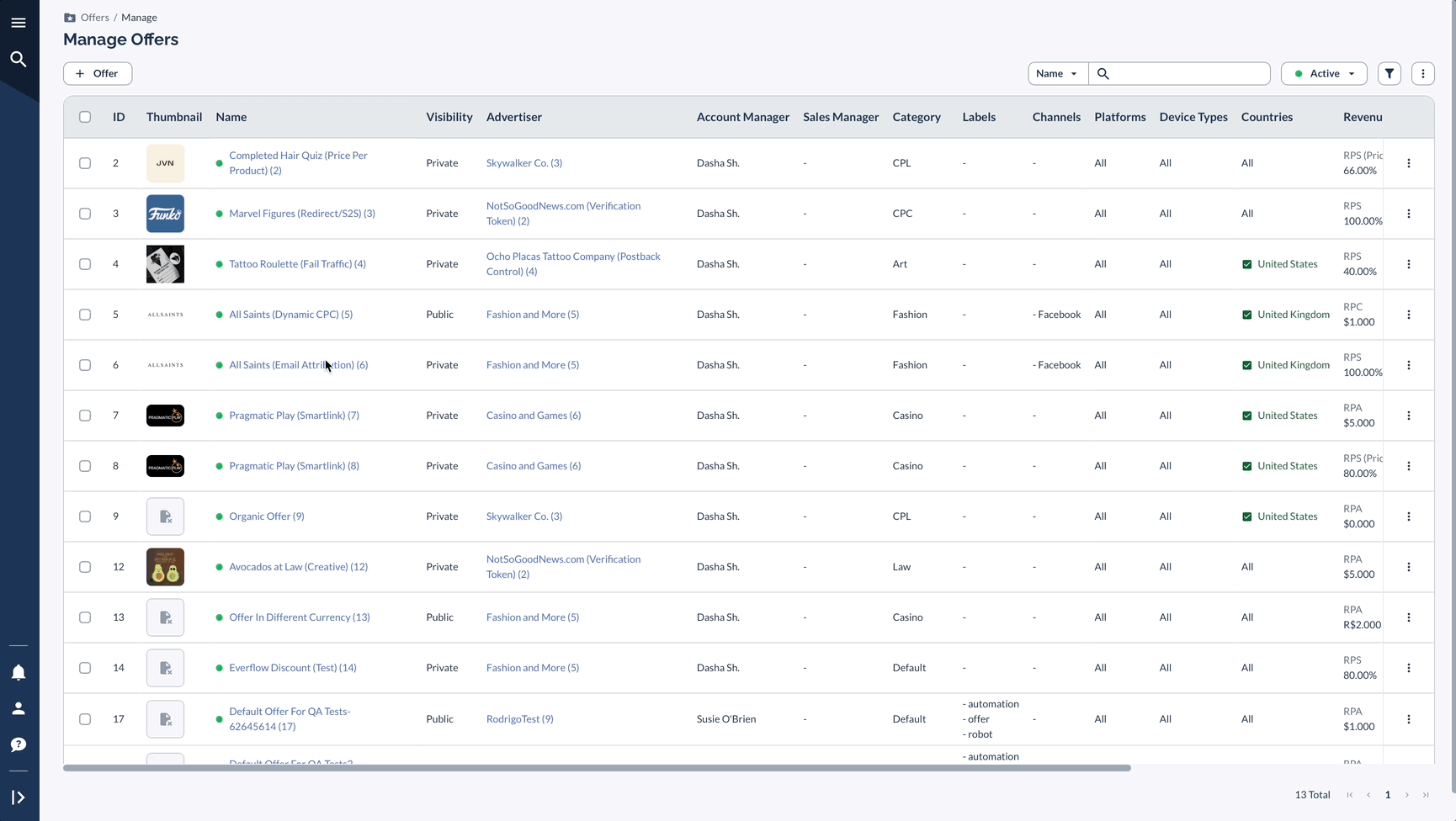The height and width of the screenshot is (821, 1456).
Task: Sort by the Advertiser column header
Action: [x=514, y=117]
